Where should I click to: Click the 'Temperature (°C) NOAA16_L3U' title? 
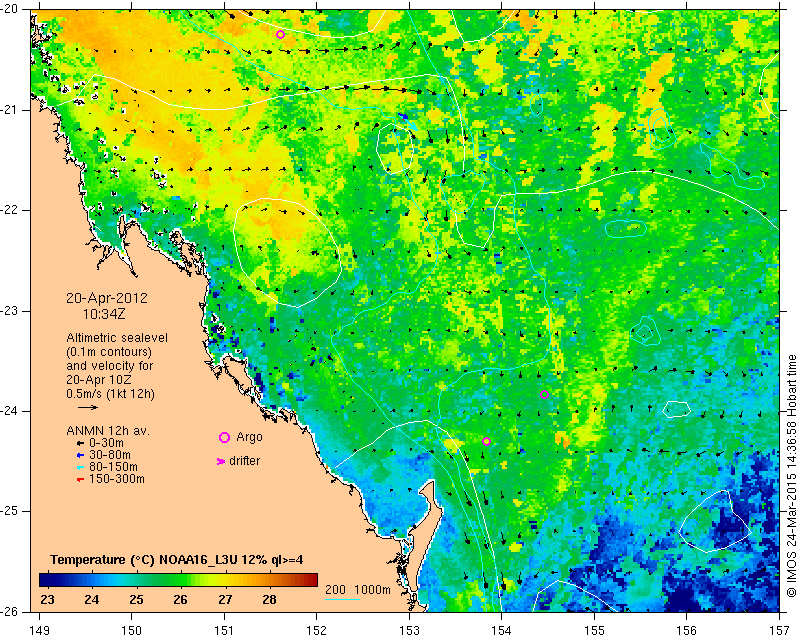(144, 560)
